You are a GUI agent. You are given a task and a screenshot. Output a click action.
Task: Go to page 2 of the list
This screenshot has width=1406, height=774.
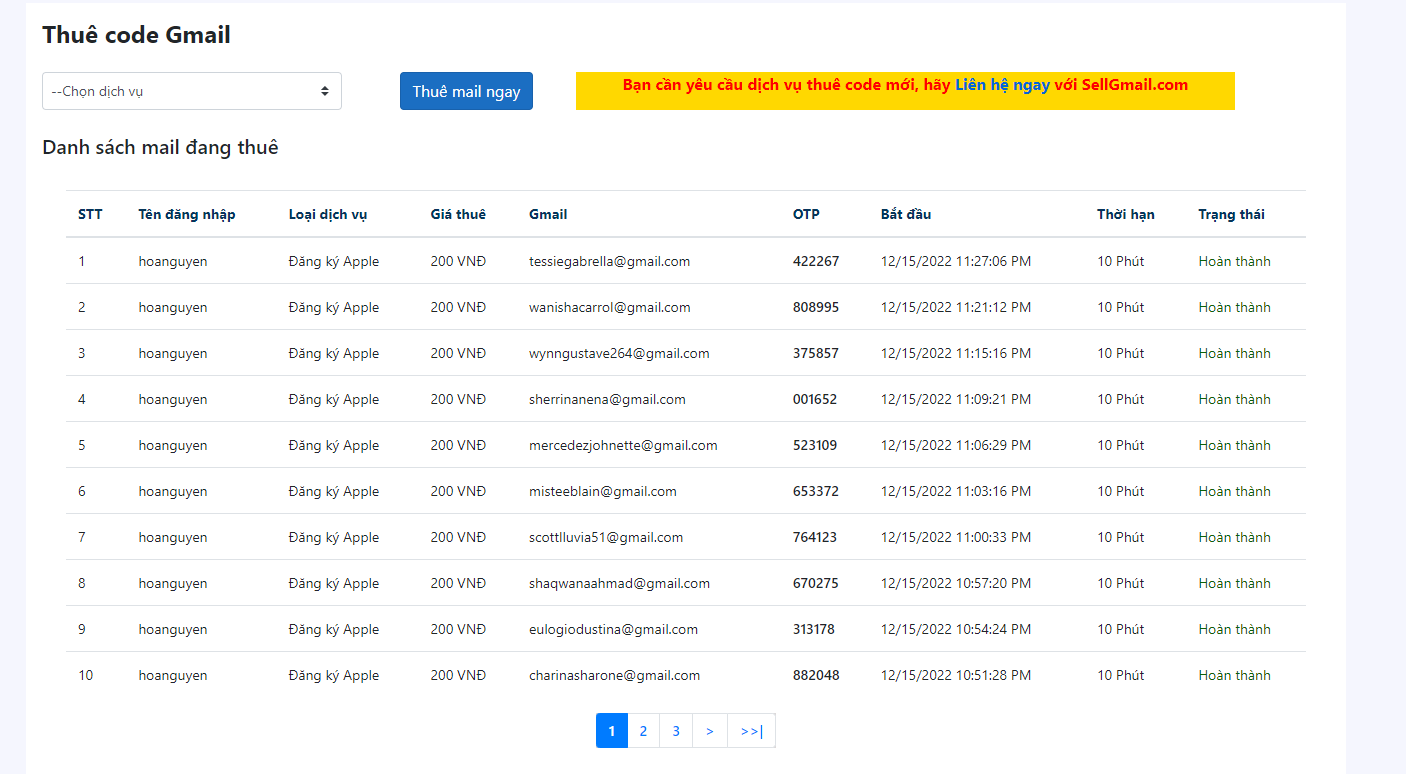coord(643,731)
